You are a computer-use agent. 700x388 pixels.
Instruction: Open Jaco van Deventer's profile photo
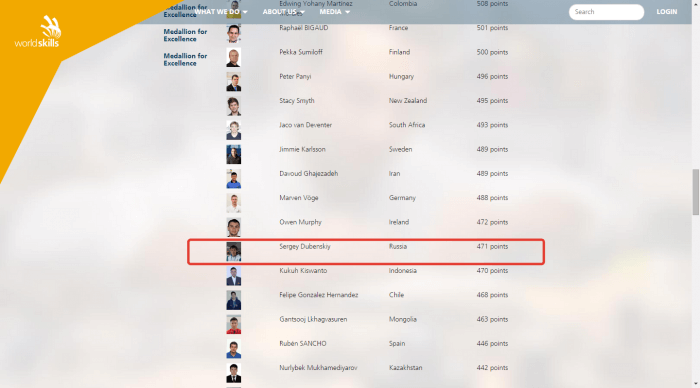(x=233, y=130)
